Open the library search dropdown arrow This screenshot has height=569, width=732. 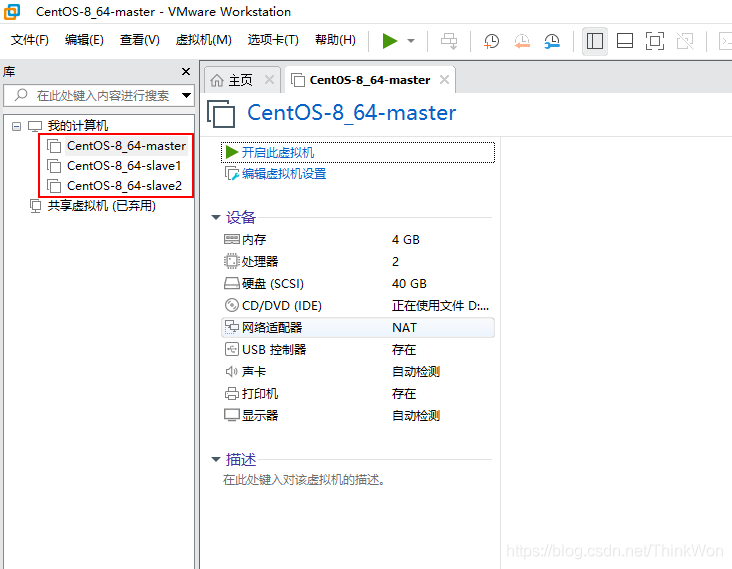[187, 96]
